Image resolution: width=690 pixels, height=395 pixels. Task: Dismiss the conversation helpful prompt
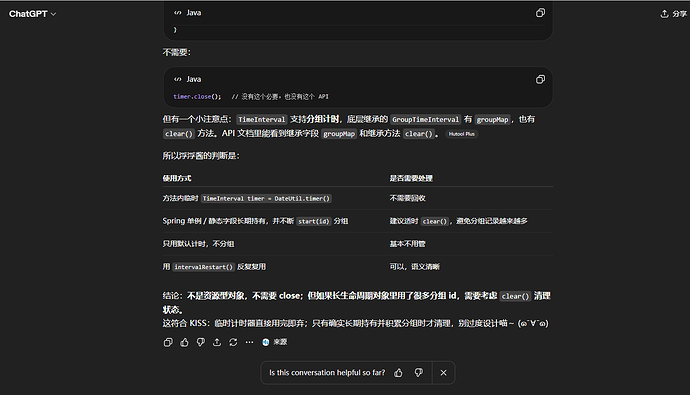[x=444, y=373]
